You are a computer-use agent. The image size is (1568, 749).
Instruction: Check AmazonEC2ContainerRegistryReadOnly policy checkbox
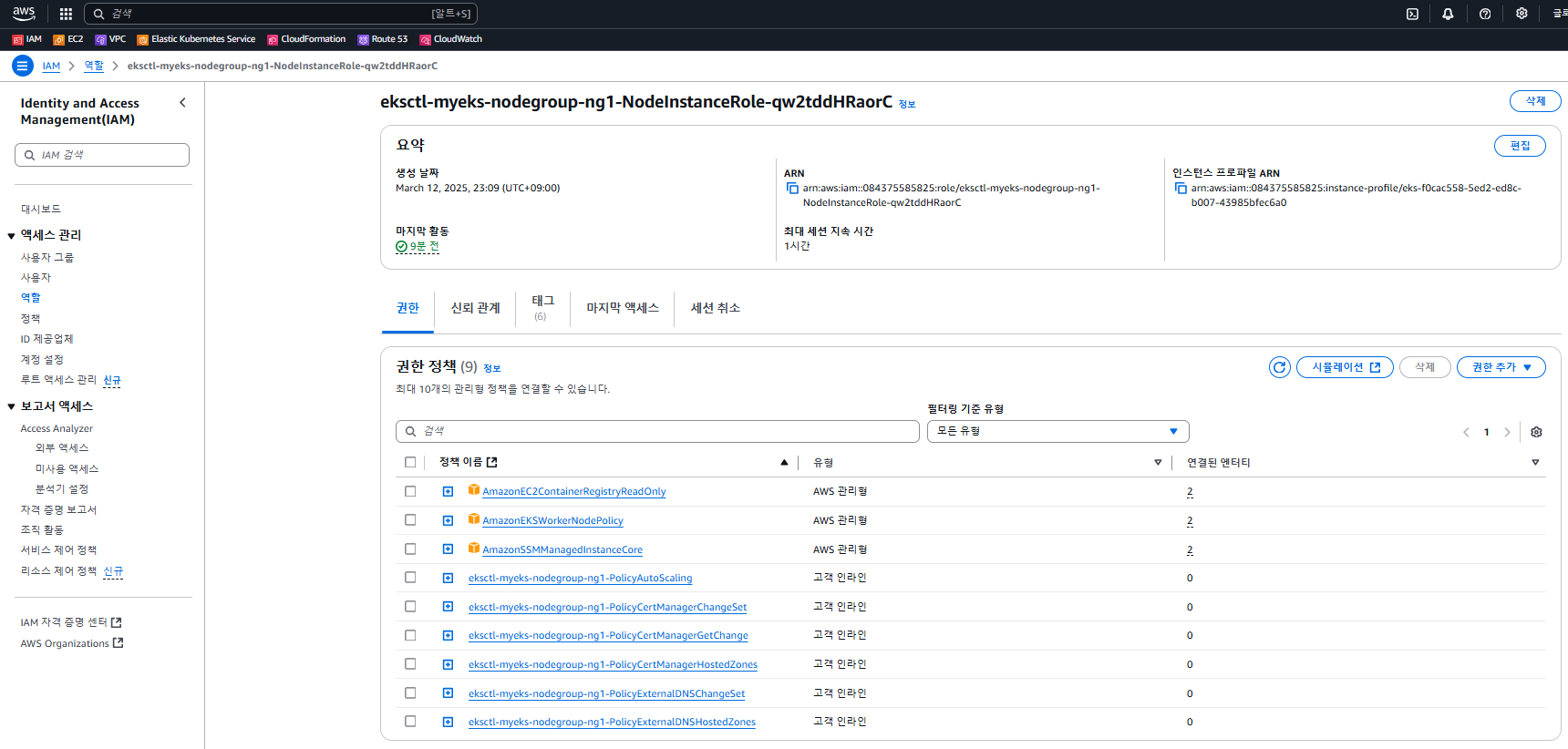(x=410, y=491)
